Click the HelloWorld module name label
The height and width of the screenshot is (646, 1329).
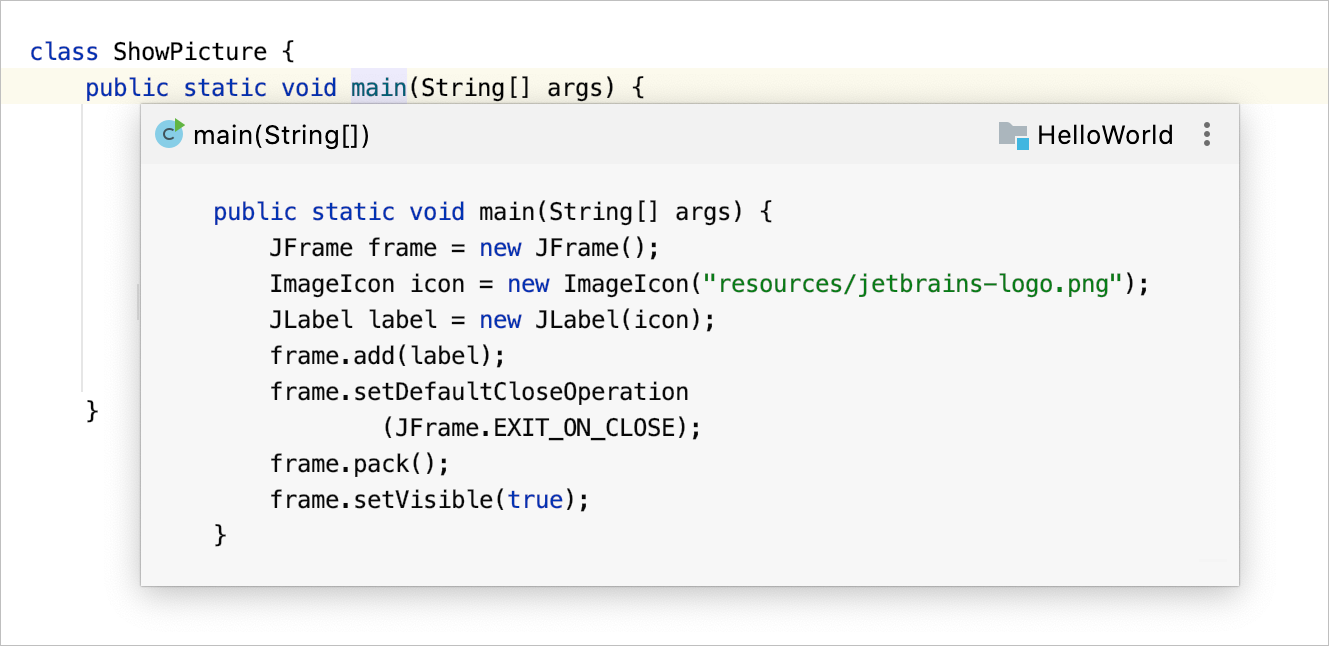click(1105, 135)
